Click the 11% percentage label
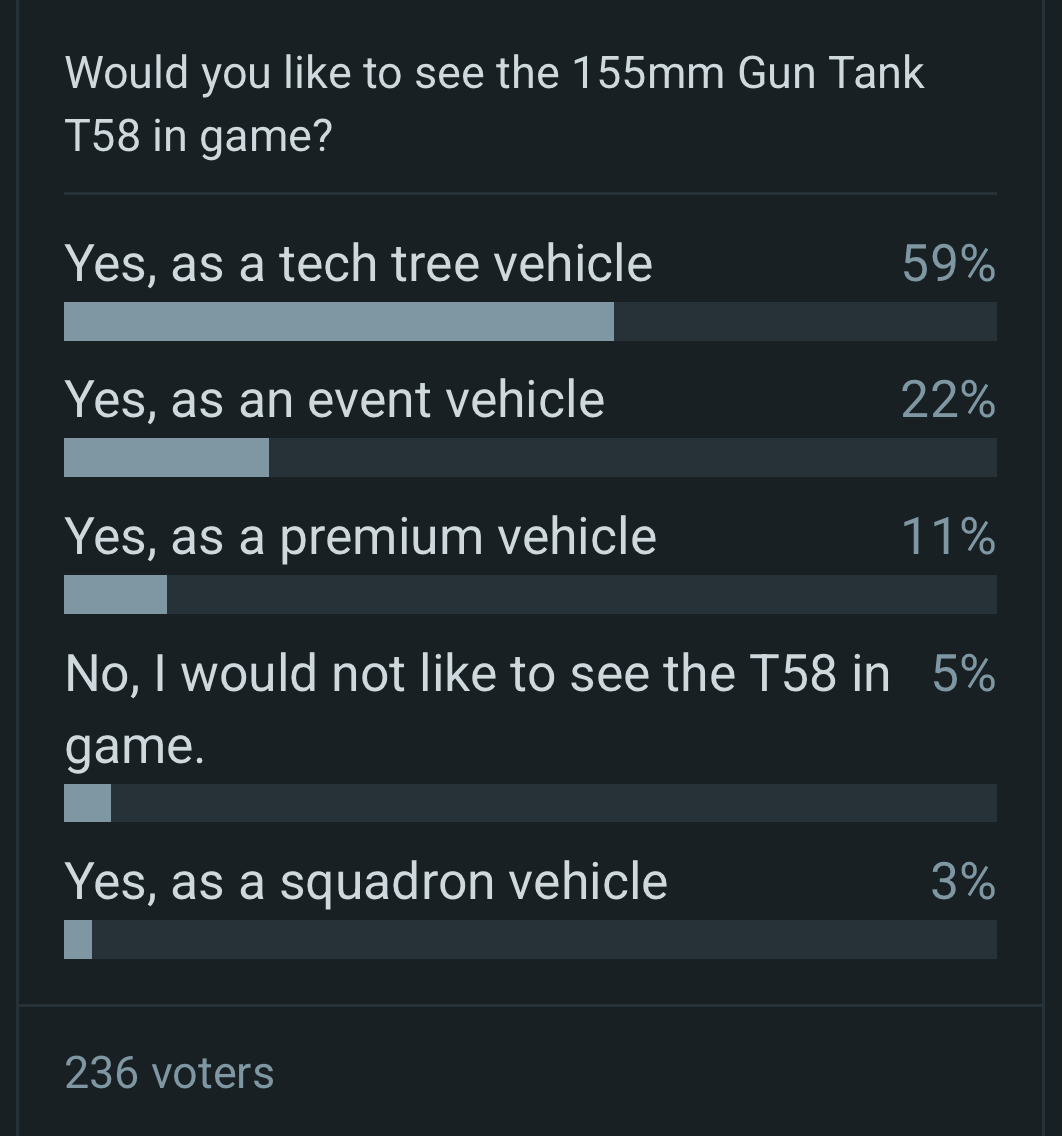This screenshot has width=1062, height=1136. click(948, 537)
